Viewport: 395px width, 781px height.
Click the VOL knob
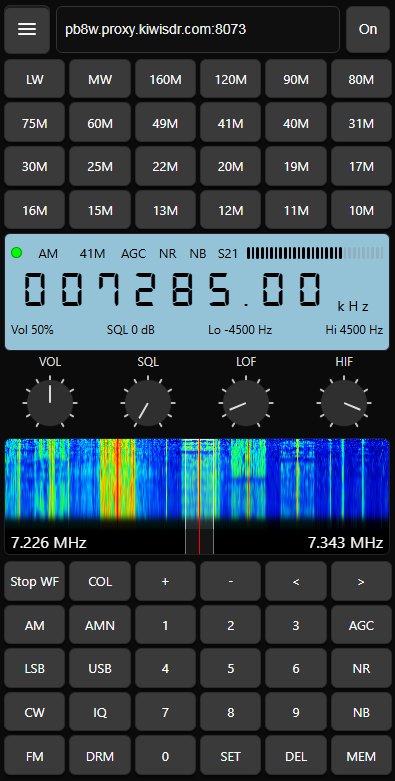tap(50, 402)
